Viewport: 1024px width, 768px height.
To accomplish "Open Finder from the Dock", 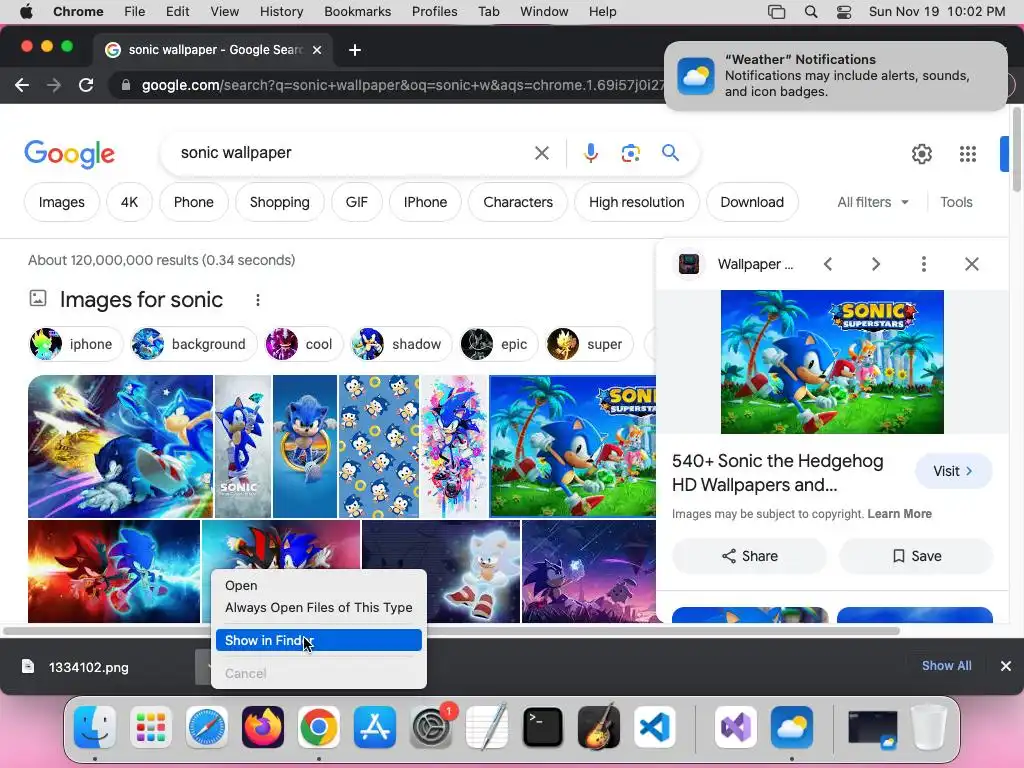I will click(95, 727).
